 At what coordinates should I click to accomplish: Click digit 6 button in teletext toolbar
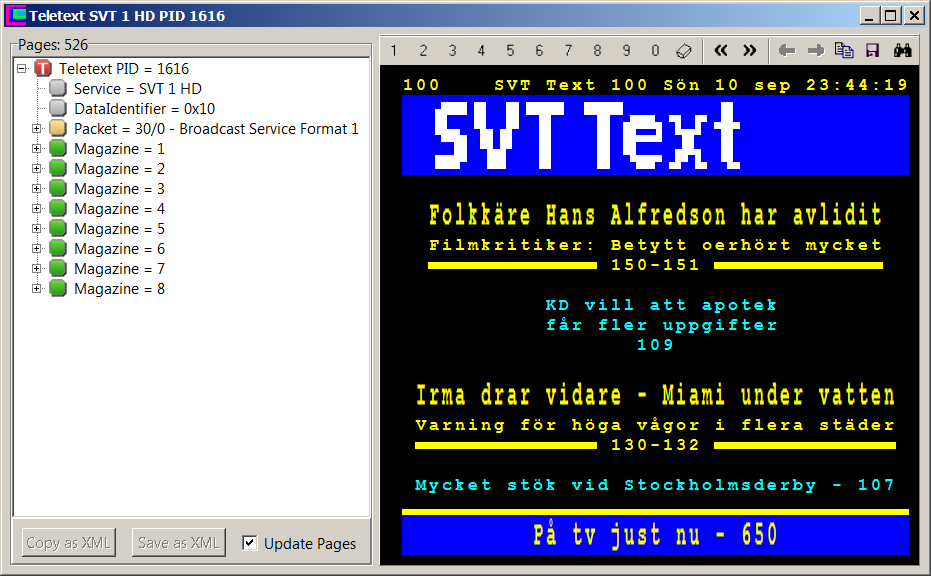(539, 50)
